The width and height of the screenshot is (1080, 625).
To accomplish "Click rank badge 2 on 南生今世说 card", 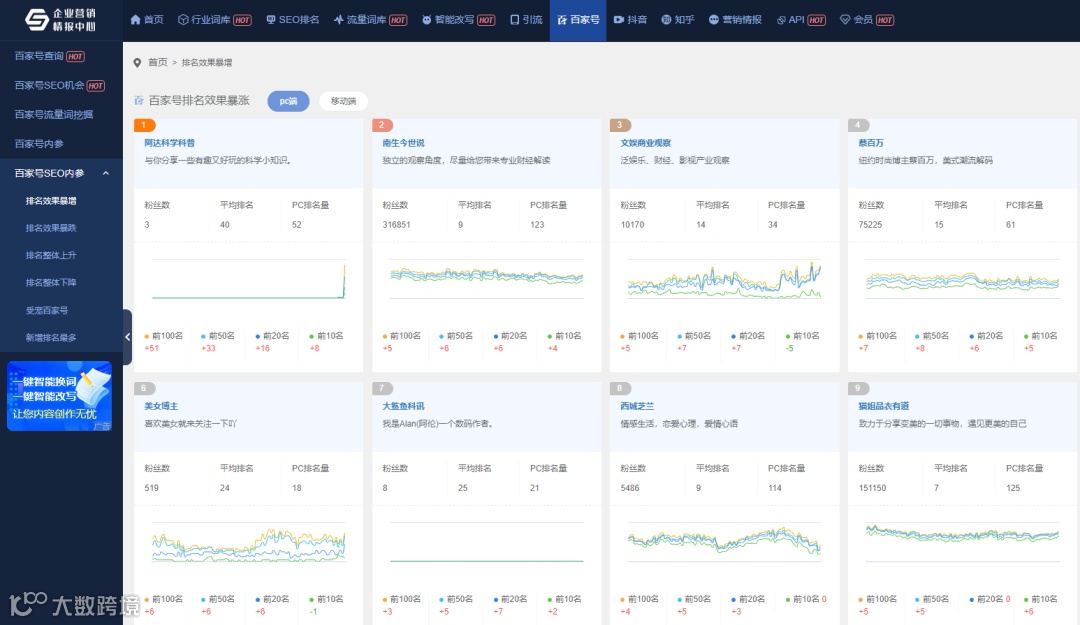I will [x=382, y=125].
